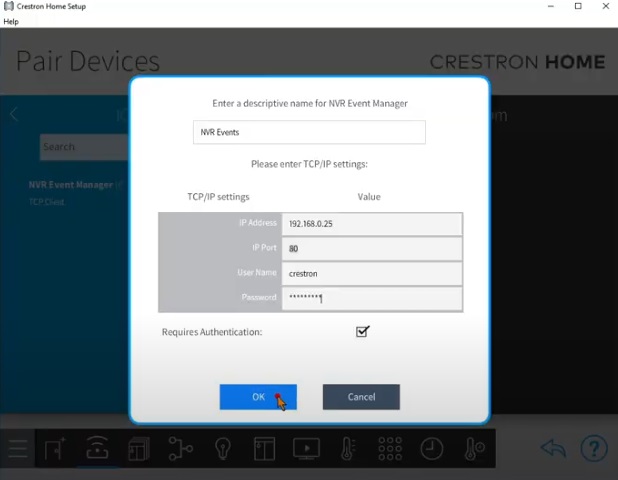Open the media display play icon

pos(306,448)
